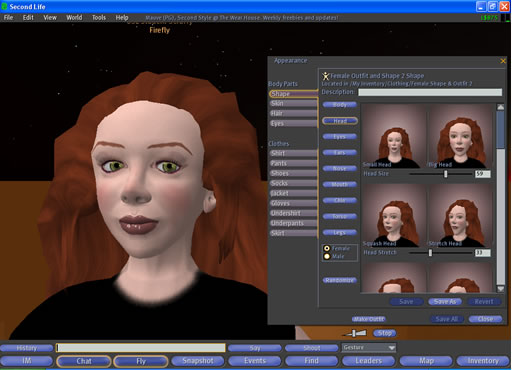
Task: Open the Gesture dropdown
Action: (x=369, y=348)
